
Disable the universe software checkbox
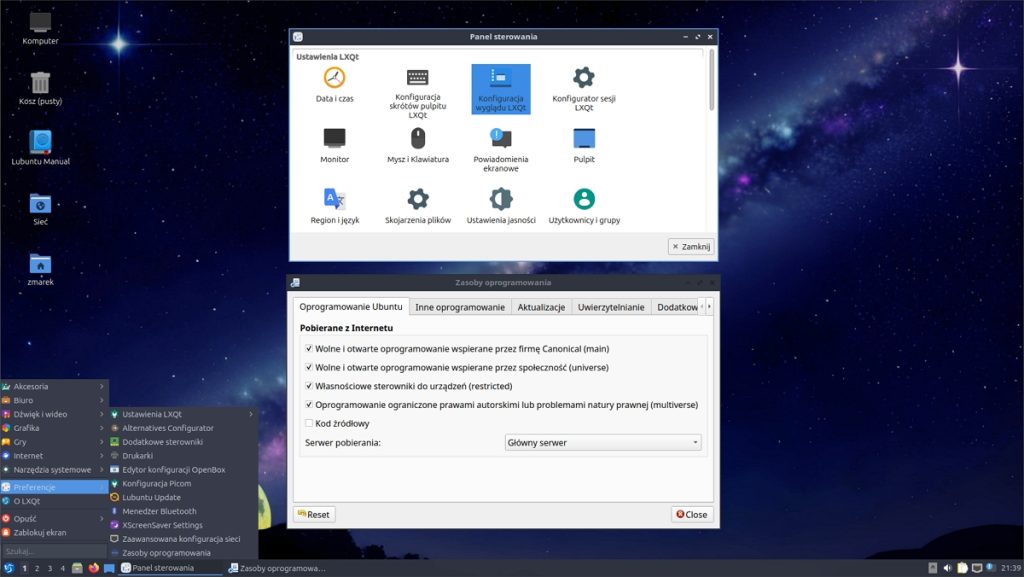[x=311, y=368]
